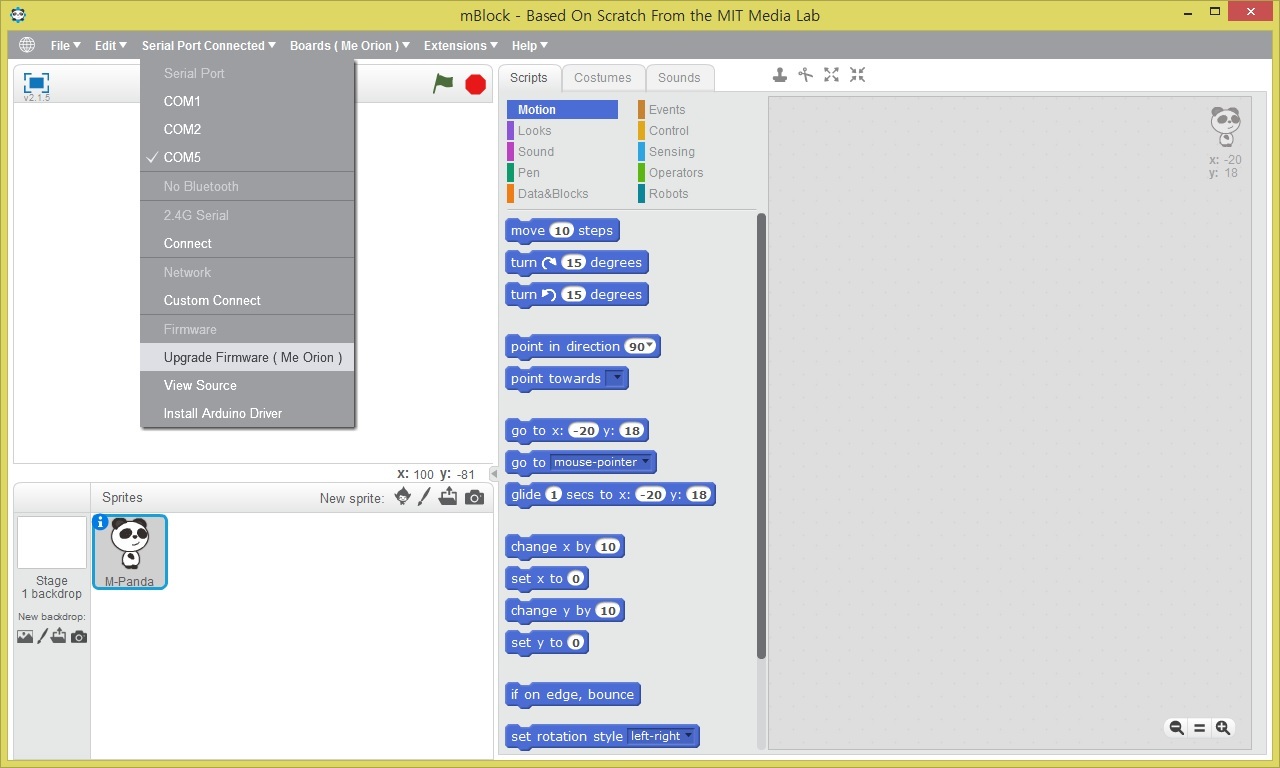Select the delete scissors tool
The height and width of the screenshot is (768, 1280).
pos(805,75)
